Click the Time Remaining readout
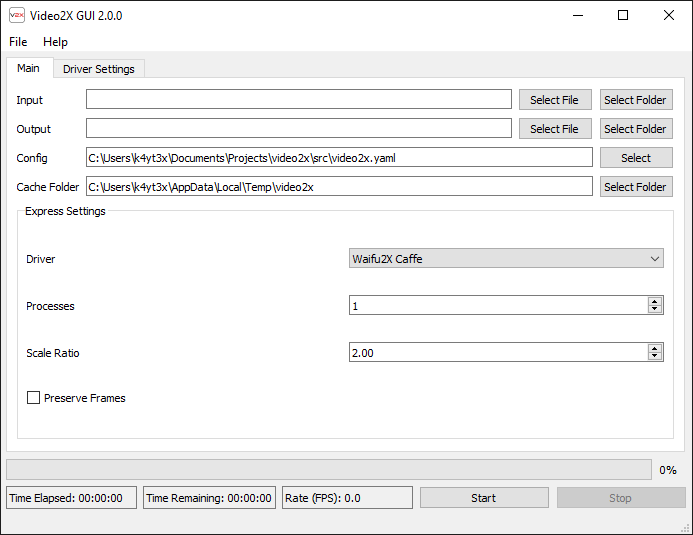693x535 pixels. coord(209,498)
